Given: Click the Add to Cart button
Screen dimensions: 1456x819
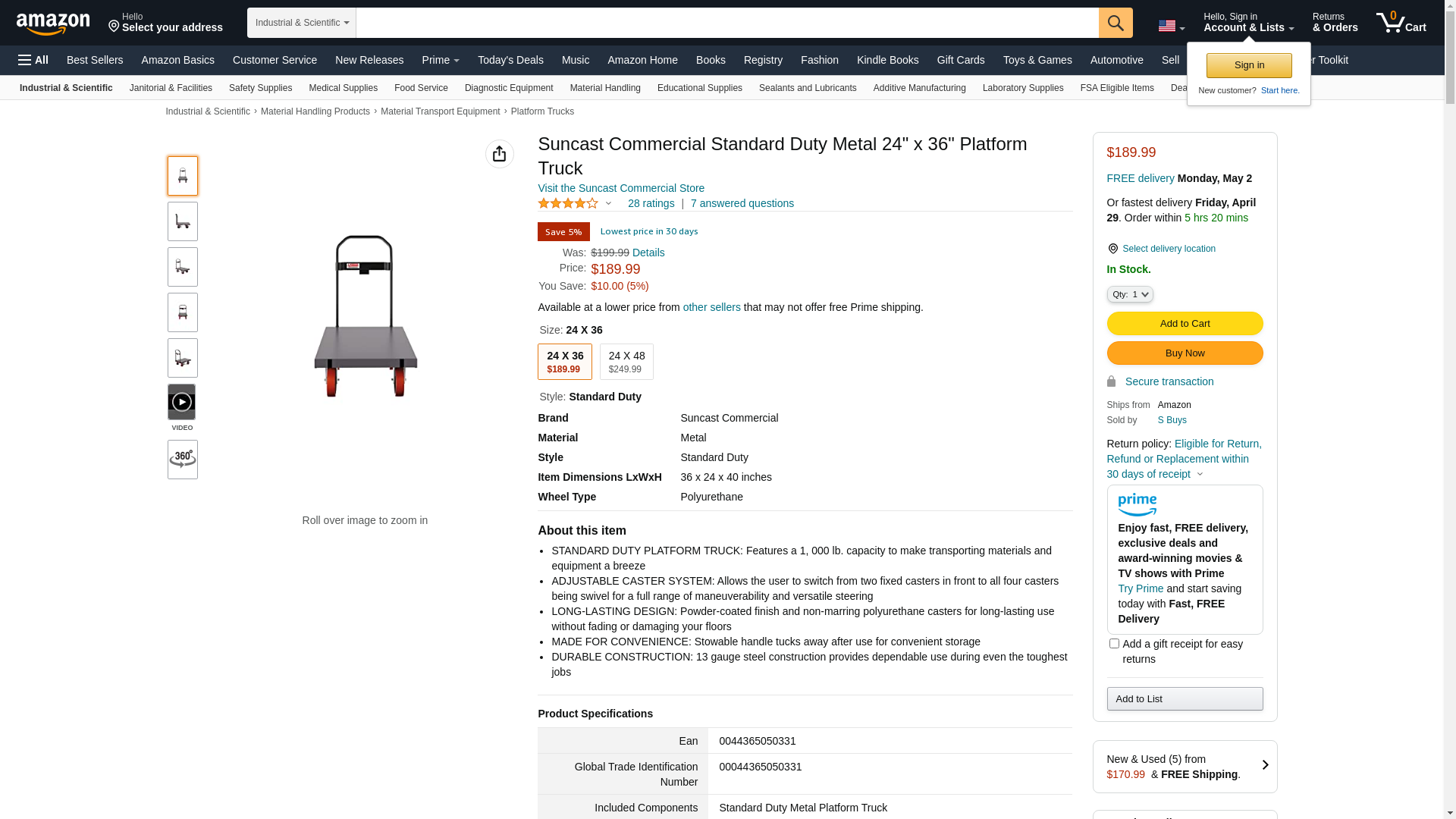Looking at the screenshot, I should tap(1185, 324).
